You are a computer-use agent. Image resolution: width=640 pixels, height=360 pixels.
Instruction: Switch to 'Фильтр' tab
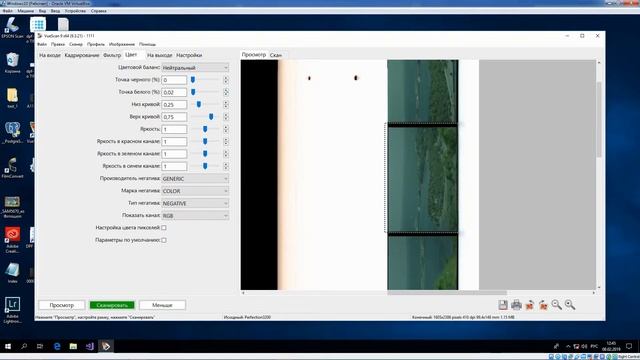tap(112, 55)
